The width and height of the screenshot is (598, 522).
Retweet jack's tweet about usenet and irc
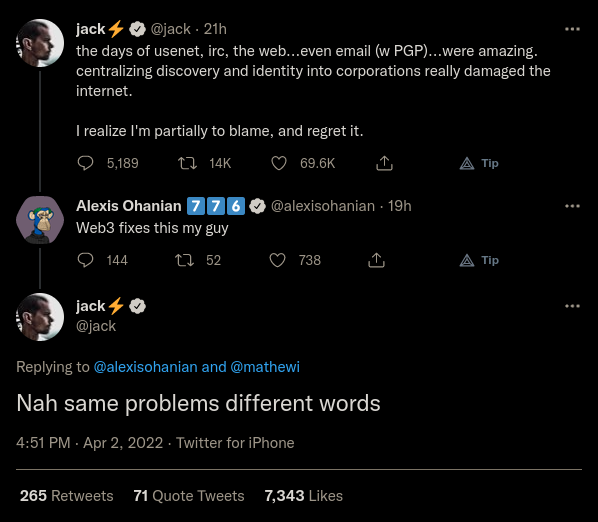pyautogui.click(x=187, y=163)
